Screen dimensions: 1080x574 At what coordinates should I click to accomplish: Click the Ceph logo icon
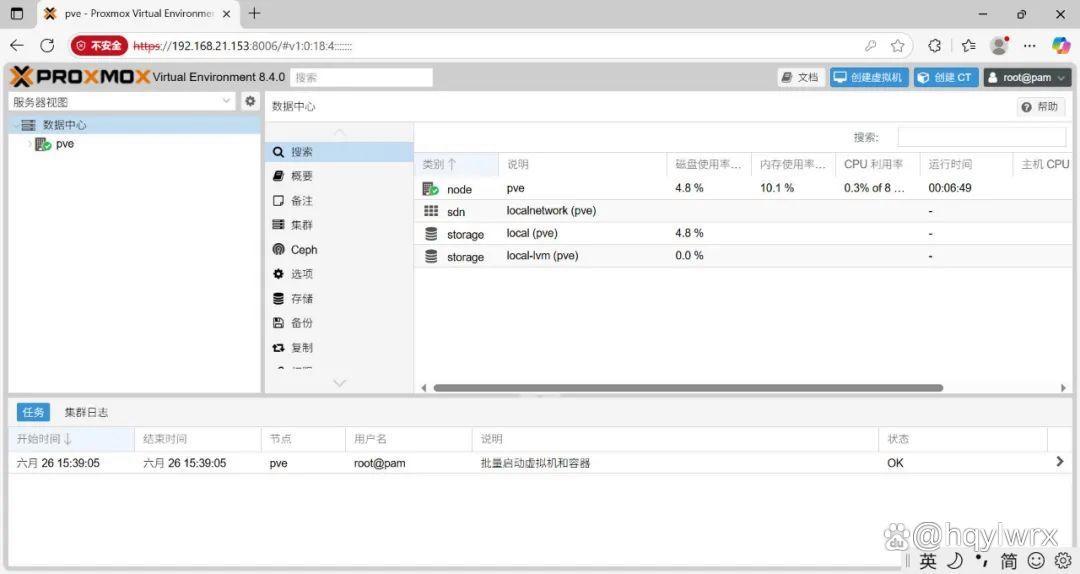[278, 249]
